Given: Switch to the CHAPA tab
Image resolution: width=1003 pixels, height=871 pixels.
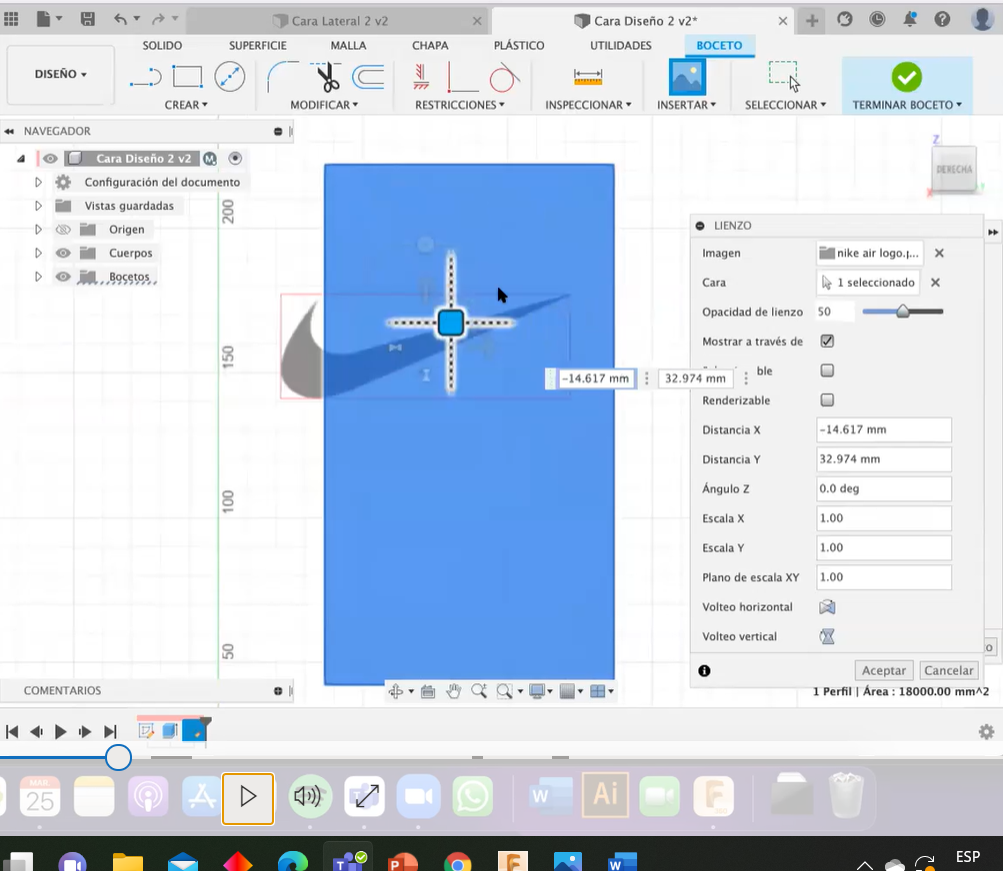Looking at the screenshot, I should (430, 45).
